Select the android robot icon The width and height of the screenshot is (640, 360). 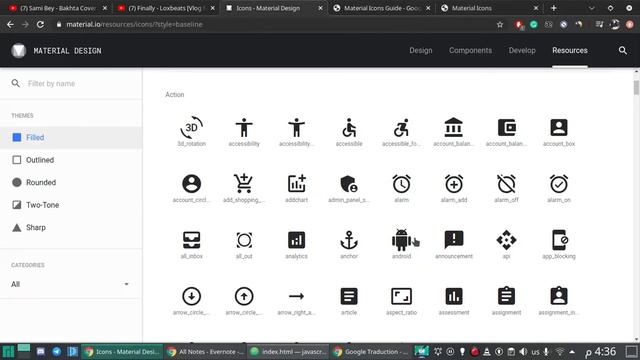(x=401, y=240)
